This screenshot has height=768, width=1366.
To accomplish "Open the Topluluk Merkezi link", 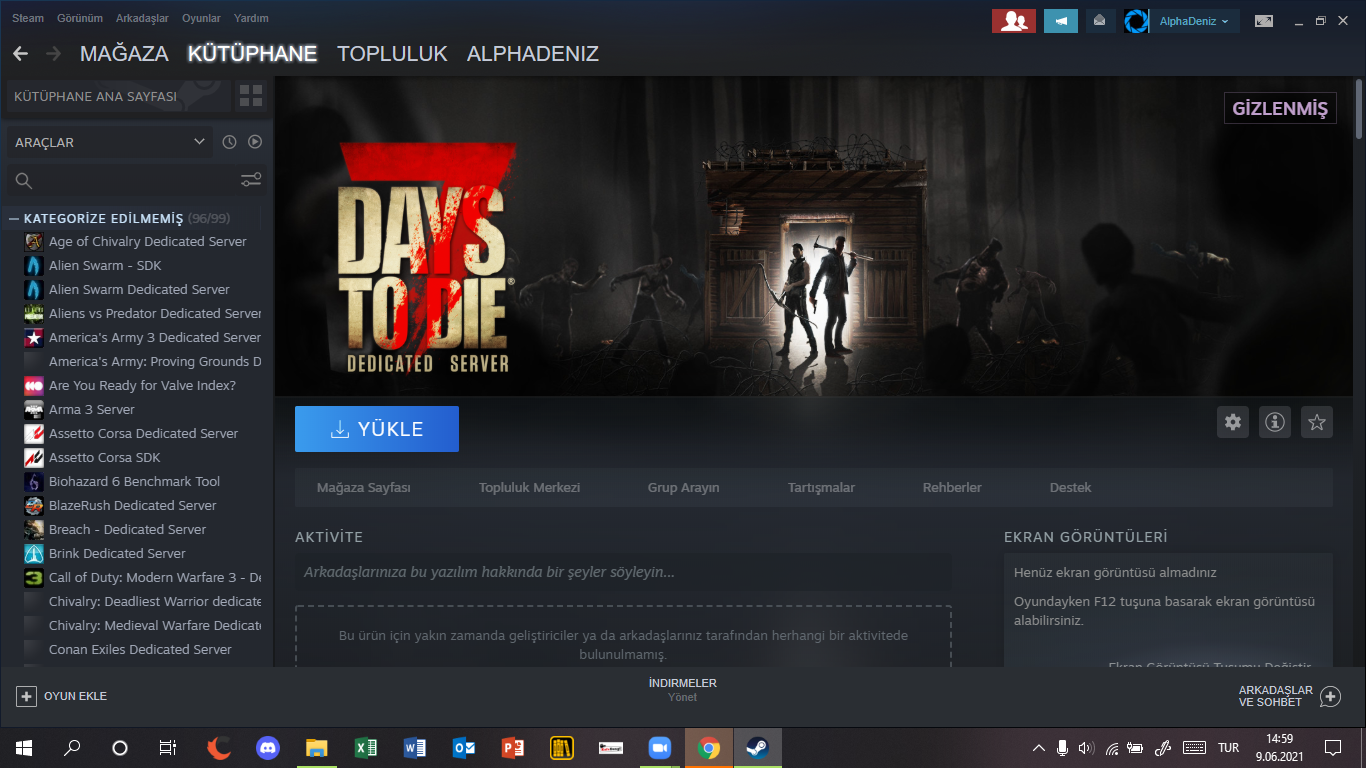I will pos(530,488).
